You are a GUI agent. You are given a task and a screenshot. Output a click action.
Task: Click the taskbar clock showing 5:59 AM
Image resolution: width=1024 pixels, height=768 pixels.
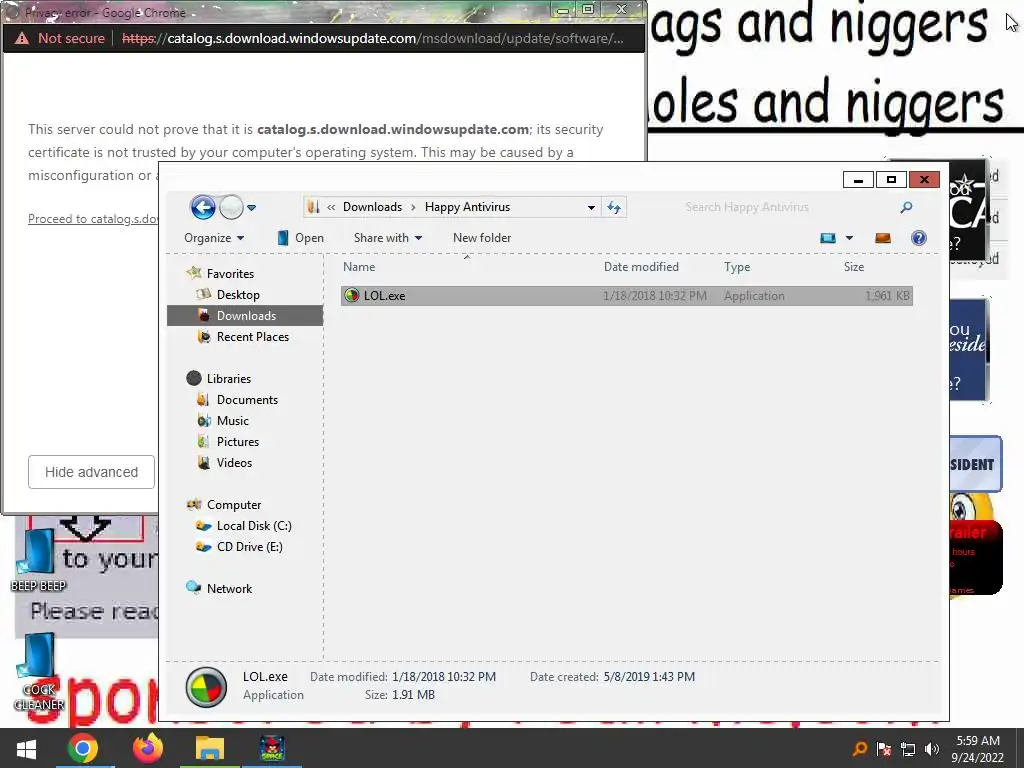tap(978, 749)
